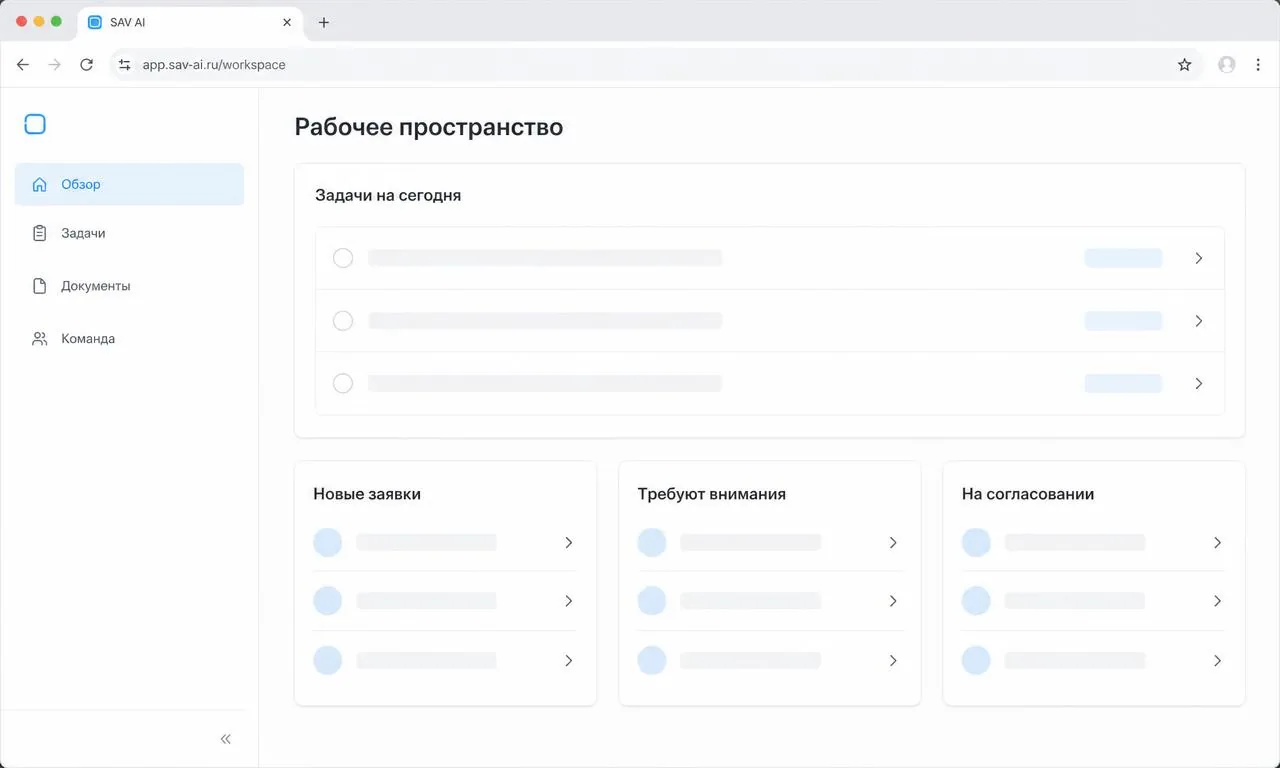View site information icon in address bar

(125, 65)
